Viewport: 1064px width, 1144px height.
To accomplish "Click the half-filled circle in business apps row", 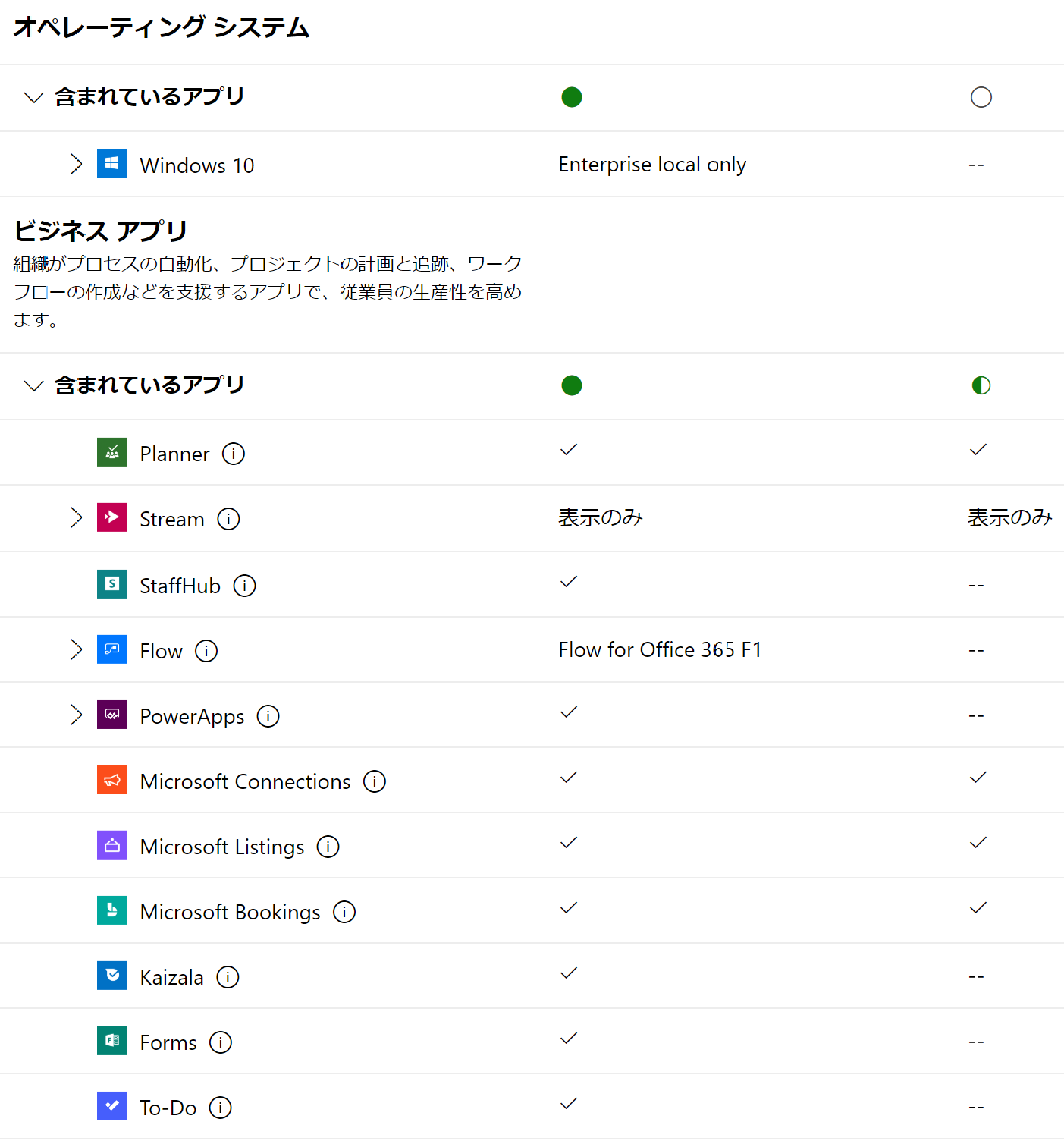I will point(981,385).
